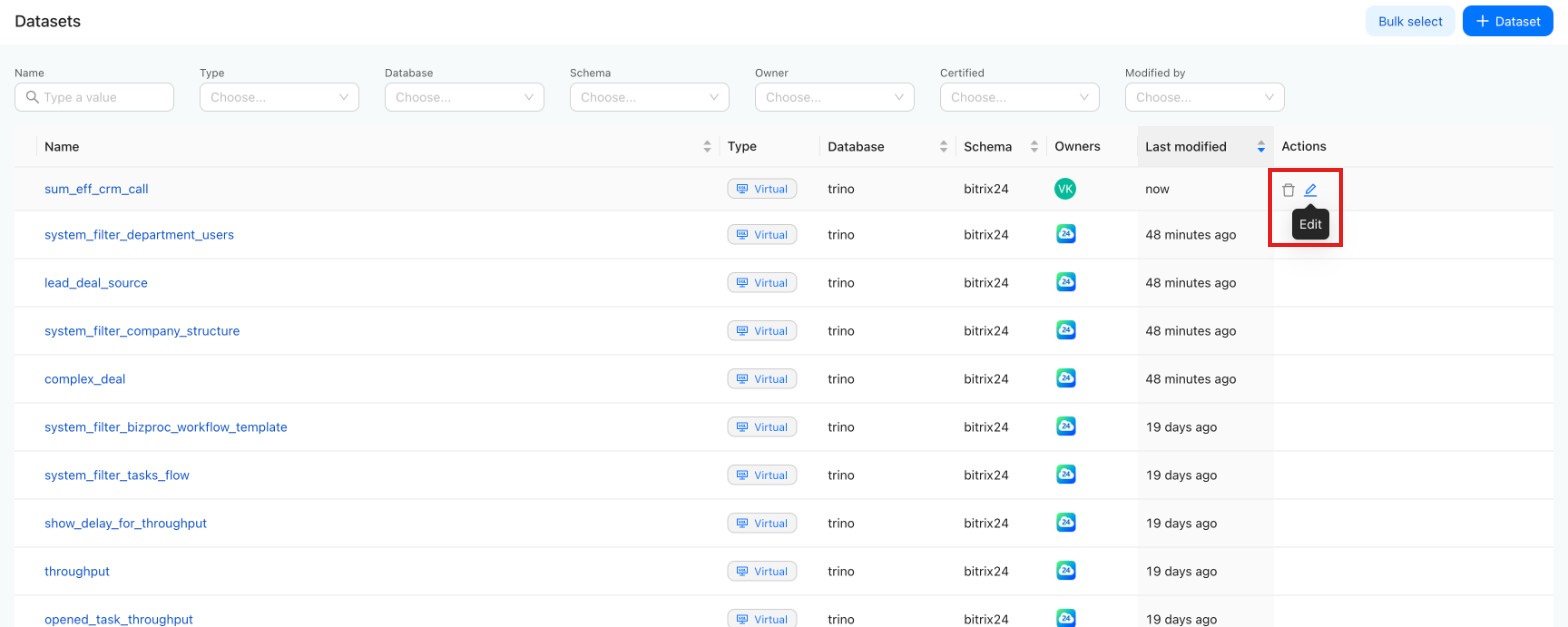Expand the Modified by filter dropdown

(1204, 97)
